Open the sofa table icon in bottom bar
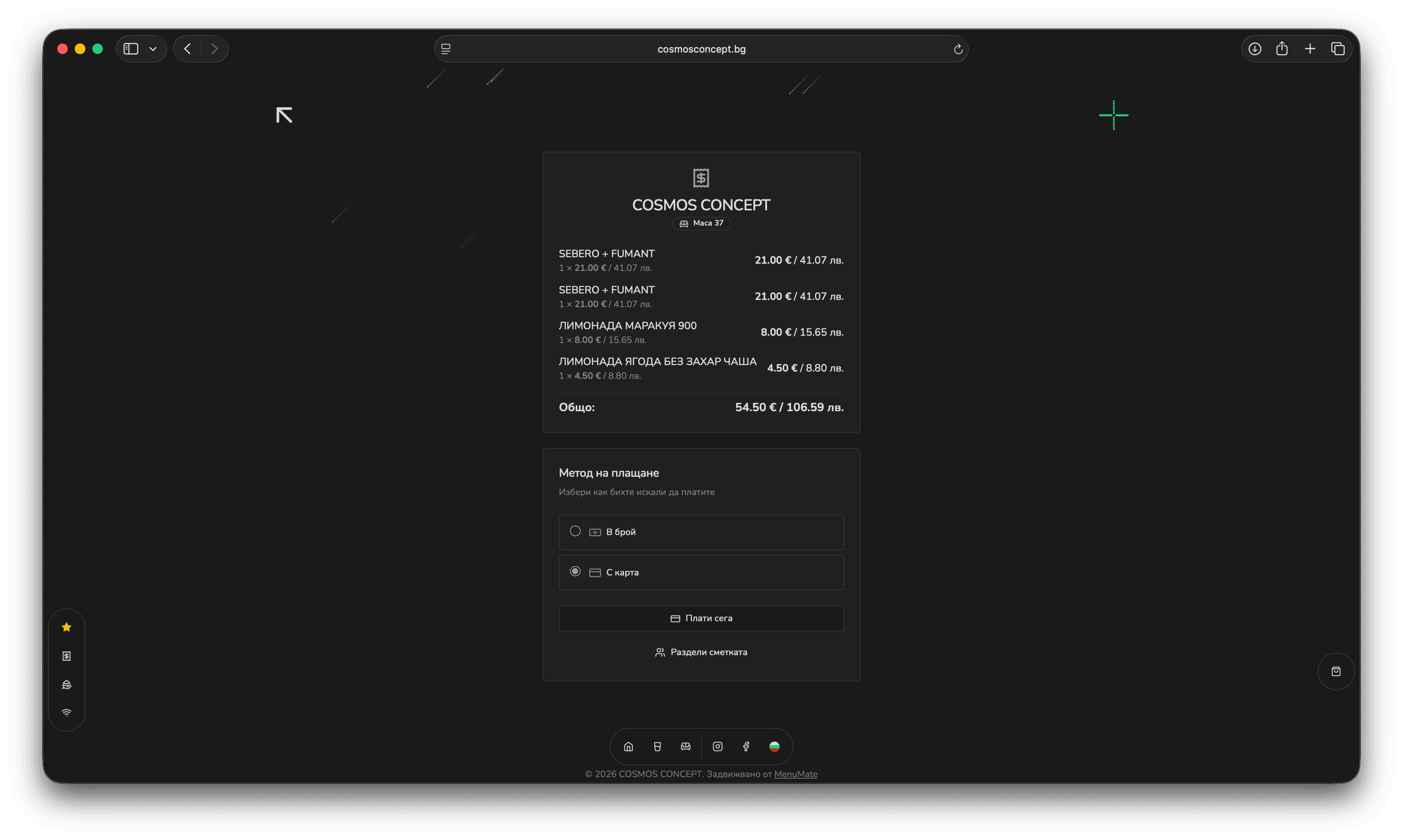This screenshot has height=840, width=1403. [685, 747]
